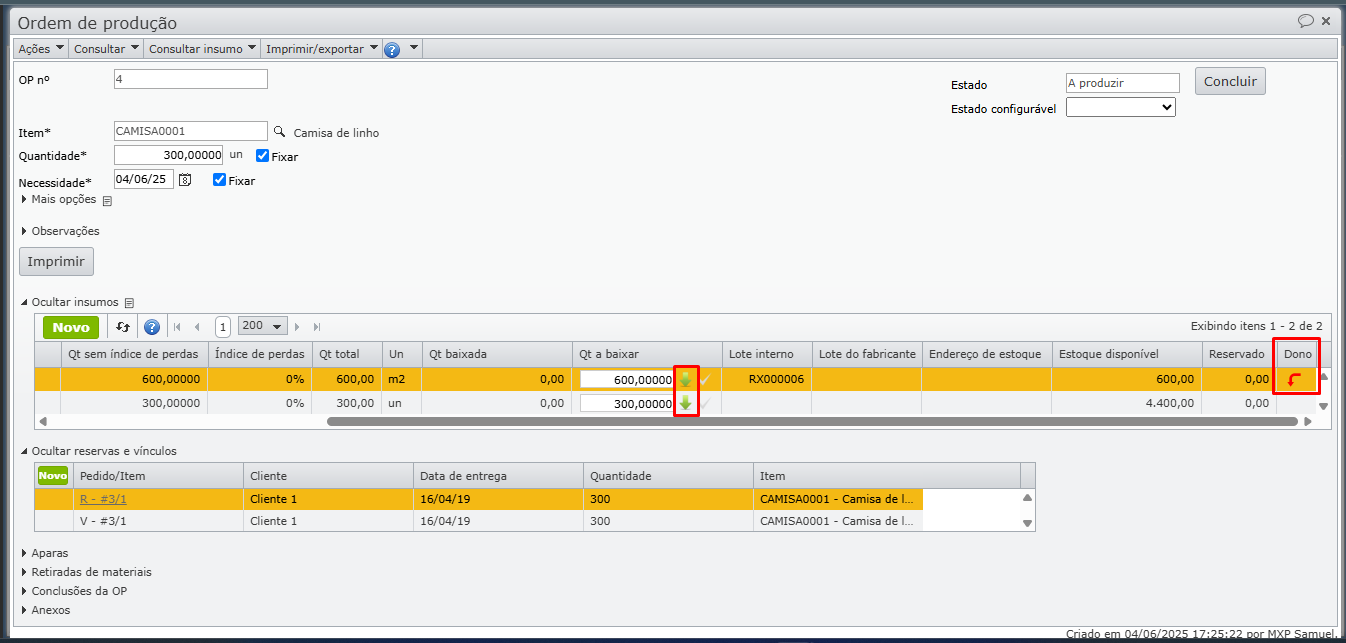Go to next page of insumos grid

[x=297, y=326]
